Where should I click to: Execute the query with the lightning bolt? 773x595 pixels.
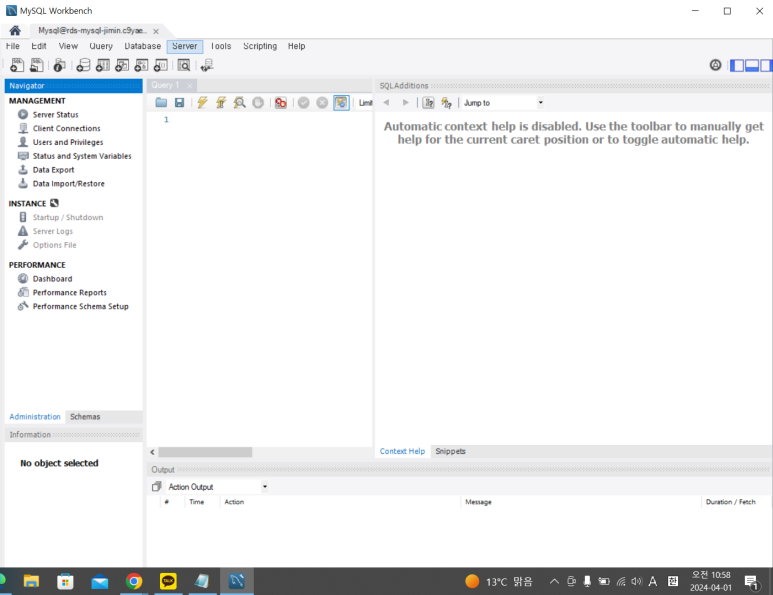click(x=202, y=103)
